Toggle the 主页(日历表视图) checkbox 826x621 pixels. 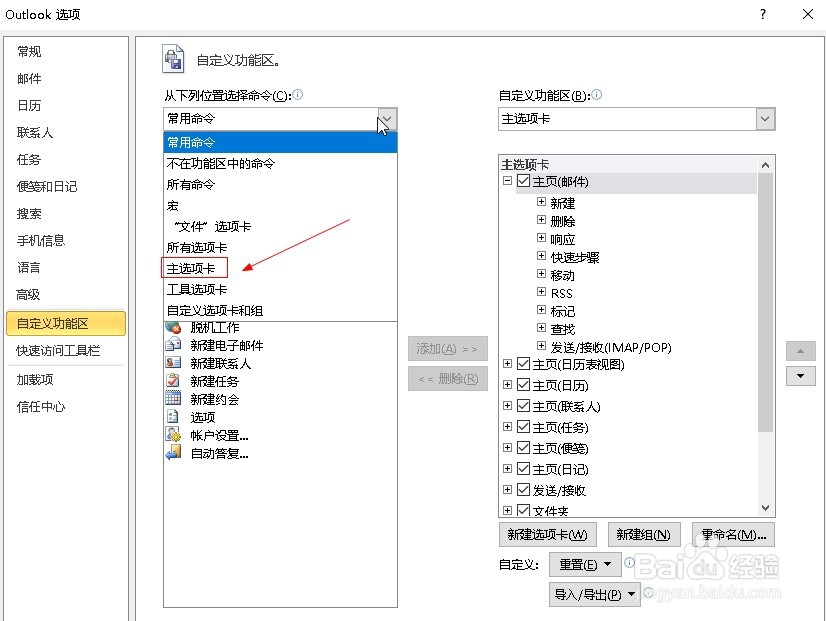(523, 364)
